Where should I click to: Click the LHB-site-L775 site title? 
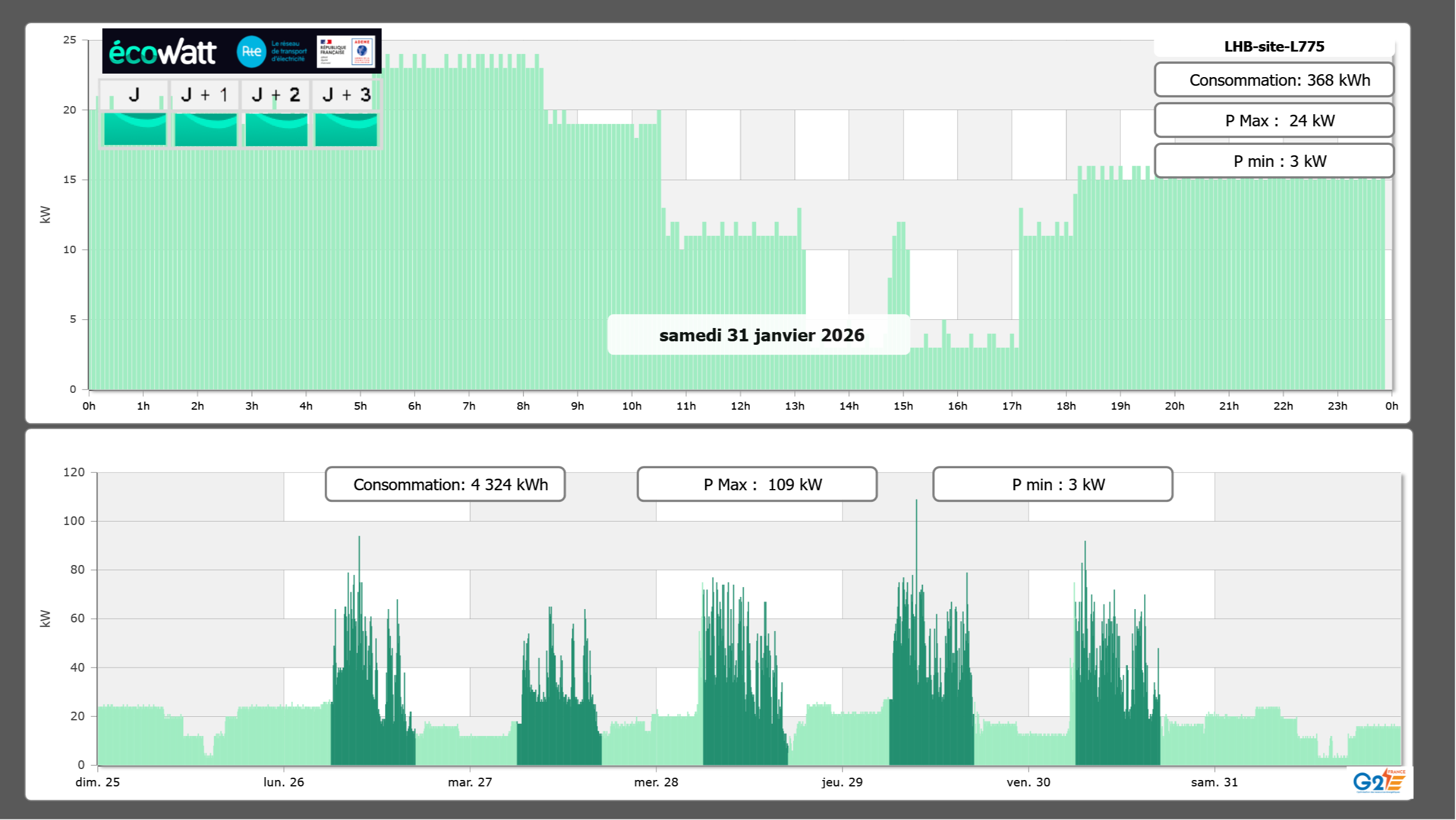(x=1274, y=46)
